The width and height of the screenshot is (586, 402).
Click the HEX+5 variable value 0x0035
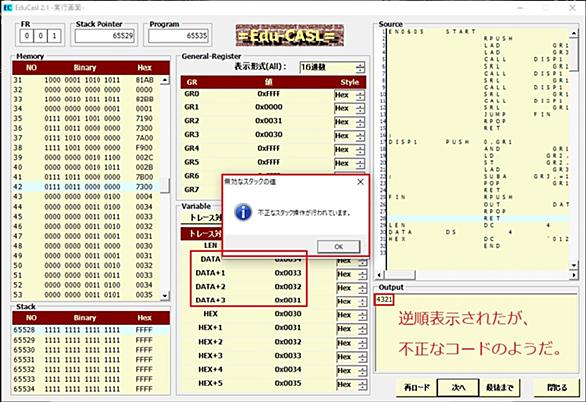(288, 383)
